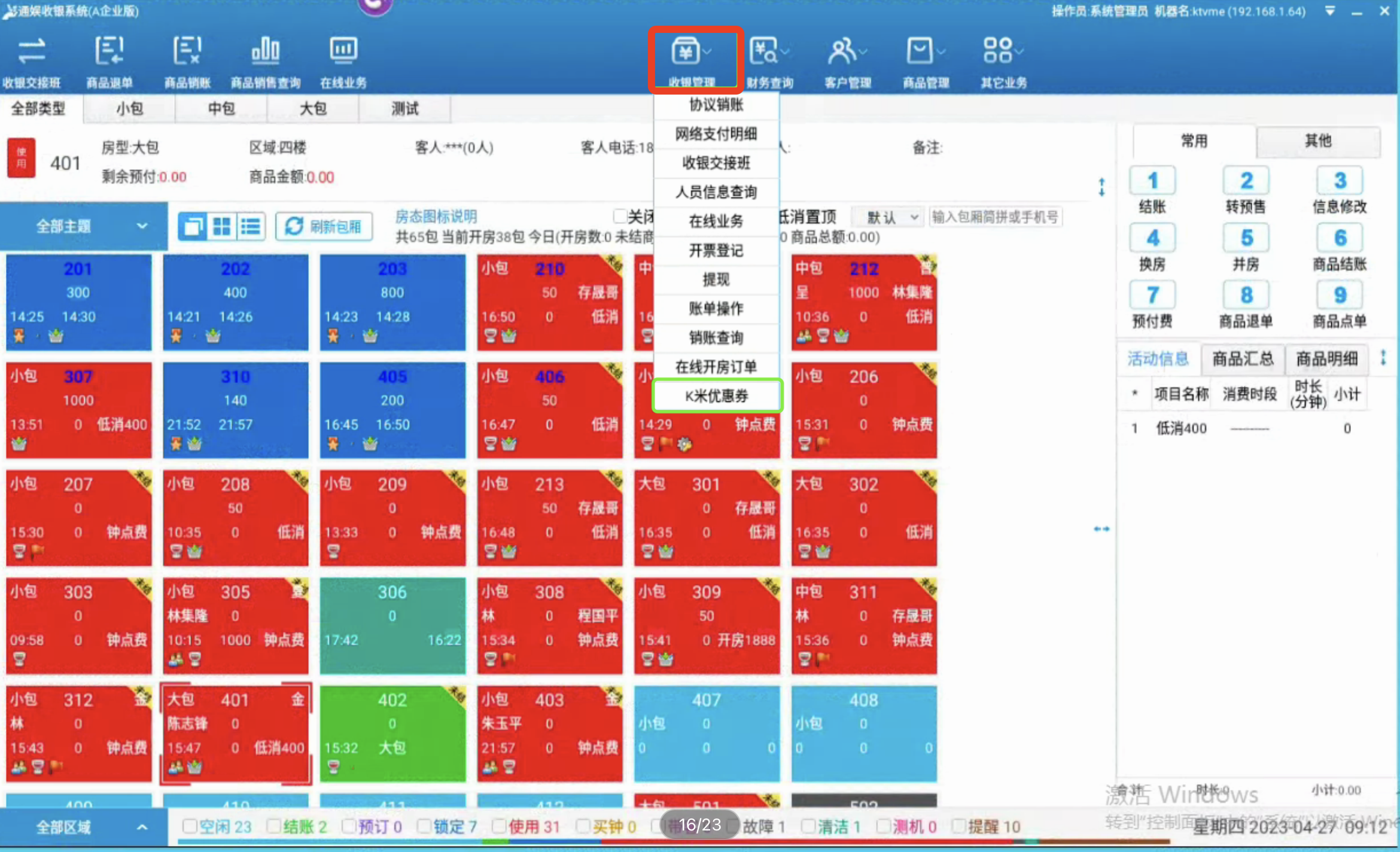
Task: Switch to the 小包 room type tab
Action: pos(129,109)
